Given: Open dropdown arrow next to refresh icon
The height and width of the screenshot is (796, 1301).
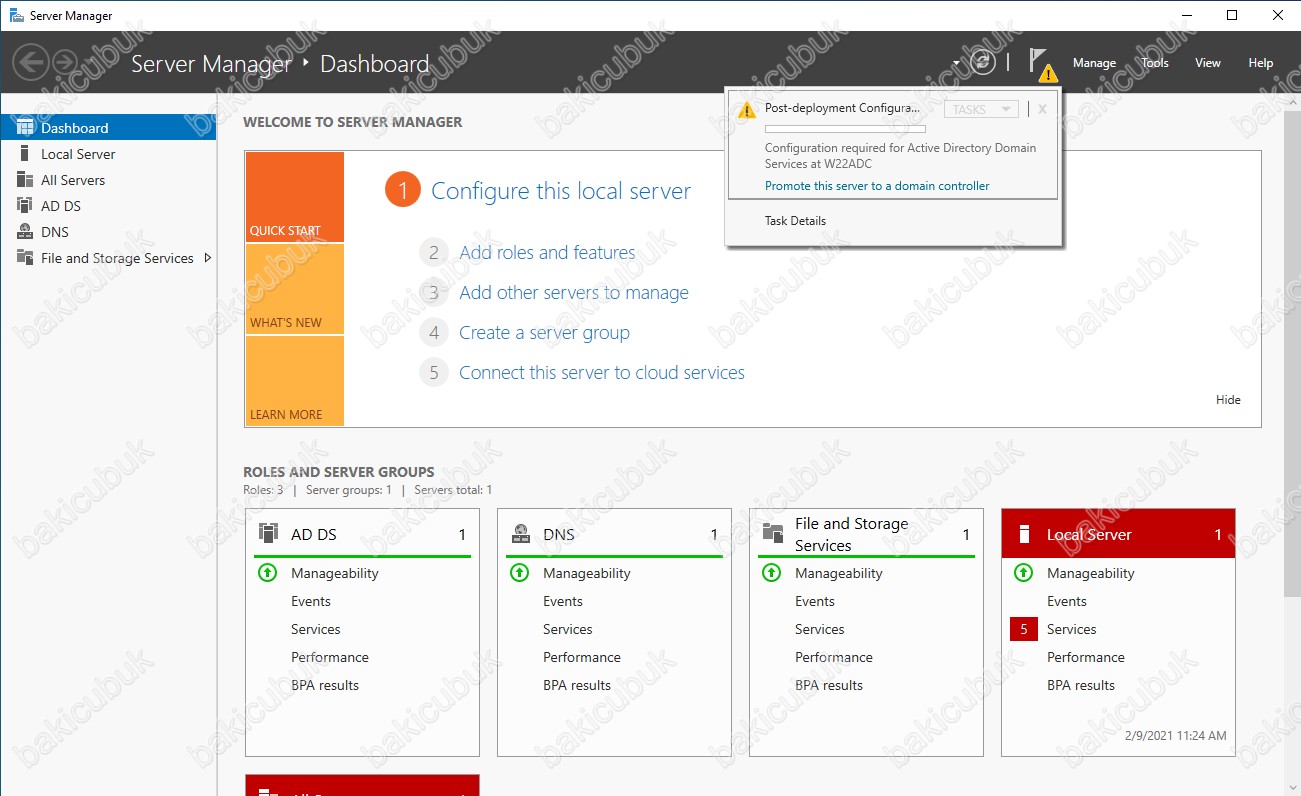Looking at the screenshot, I should 957,63.
